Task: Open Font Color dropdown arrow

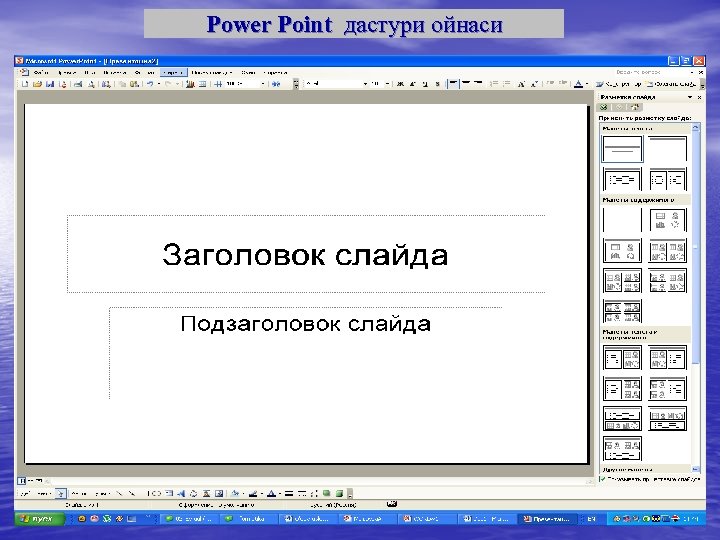Action: point(587,84)
